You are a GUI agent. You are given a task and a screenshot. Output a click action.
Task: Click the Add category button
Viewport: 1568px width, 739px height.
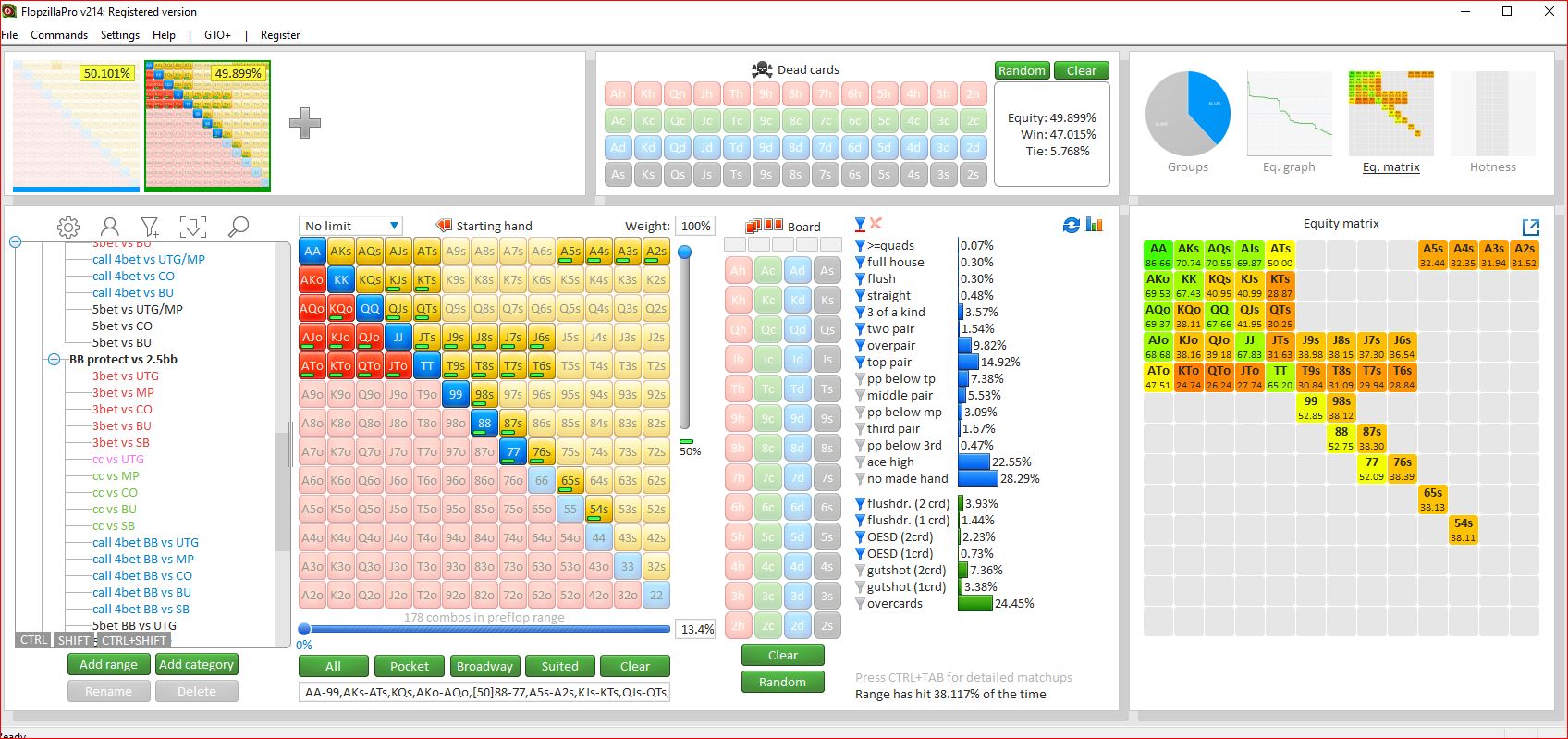(x=196, y=664)
